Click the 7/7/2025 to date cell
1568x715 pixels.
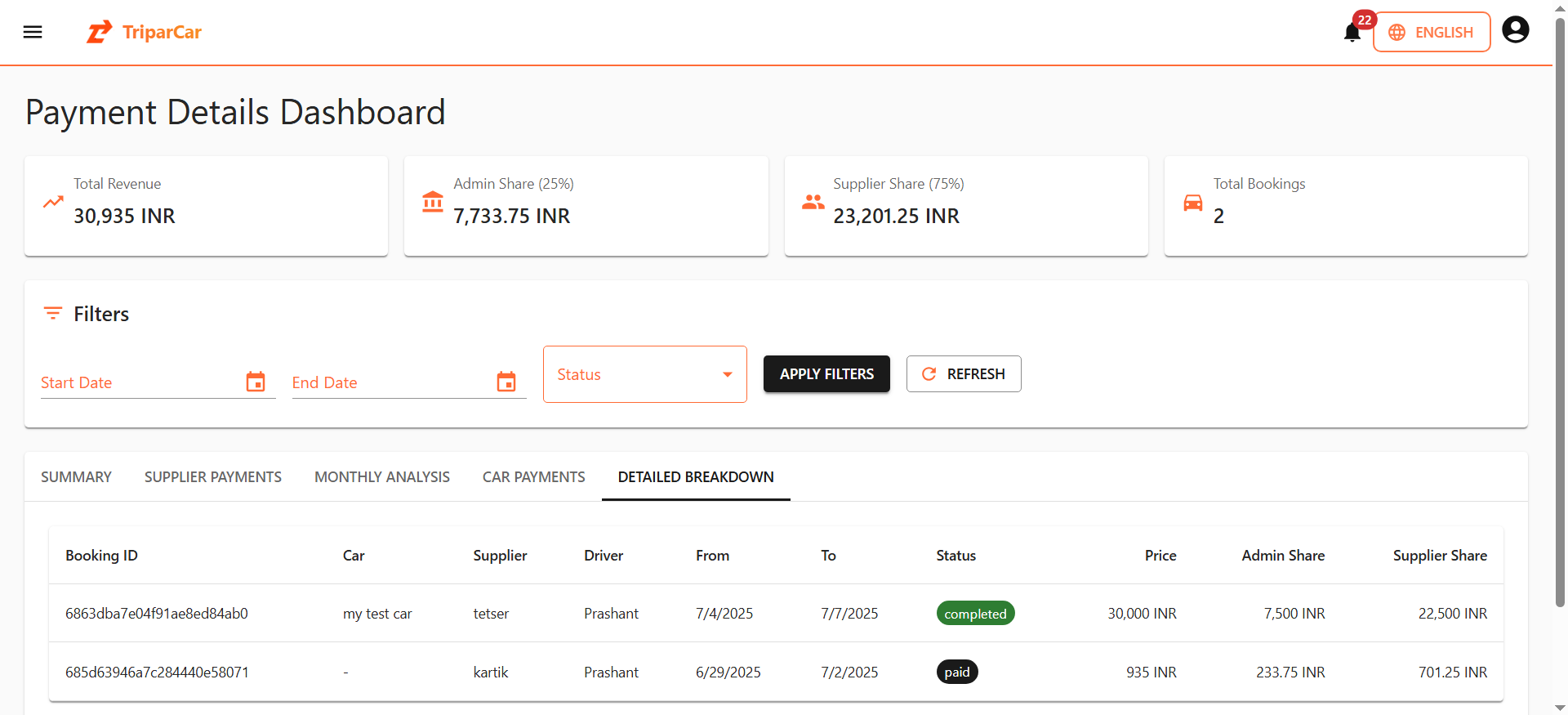click(849, 614)
